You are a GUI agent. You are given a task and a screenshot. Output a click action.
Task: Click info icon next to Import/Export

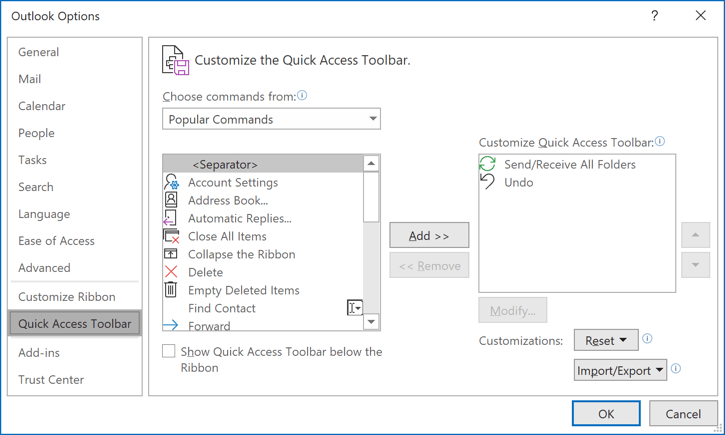click(676, 368)
